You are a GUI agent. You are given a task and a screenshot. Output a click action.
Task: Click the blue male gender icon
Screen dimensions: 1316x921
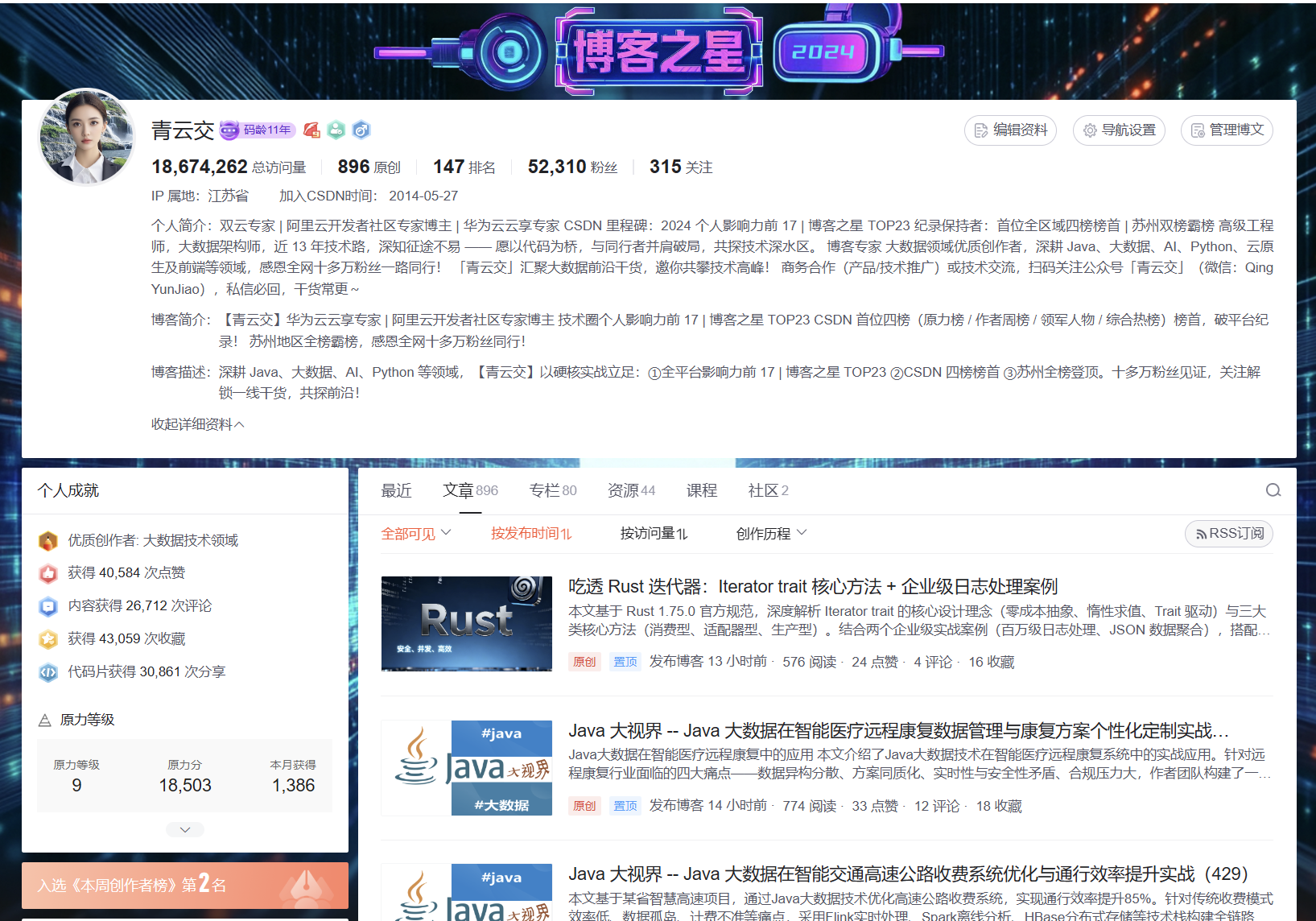[361, 130]
